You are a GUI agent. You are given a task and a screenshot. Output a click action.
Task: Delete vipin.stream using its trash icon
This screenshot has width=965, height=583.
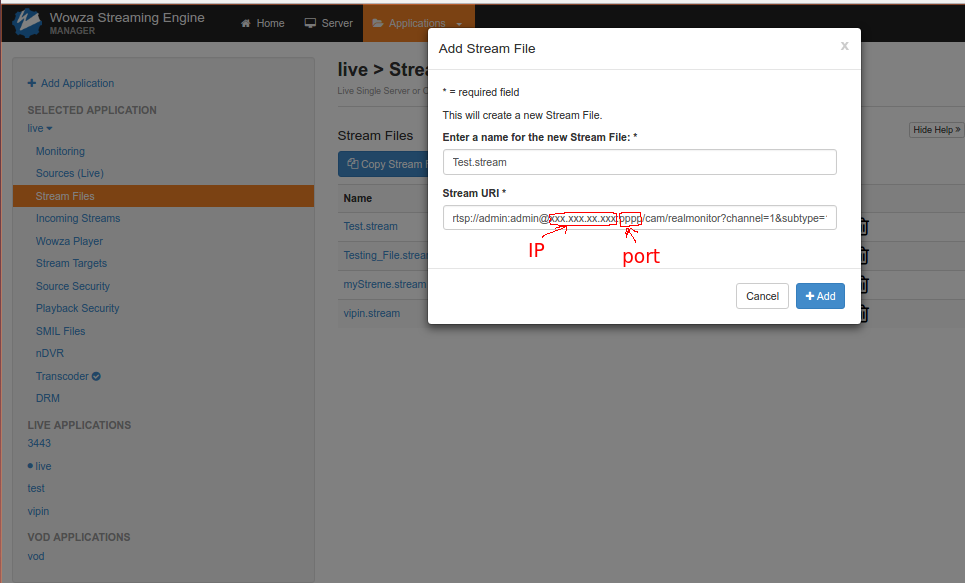(x=863, y=313)
